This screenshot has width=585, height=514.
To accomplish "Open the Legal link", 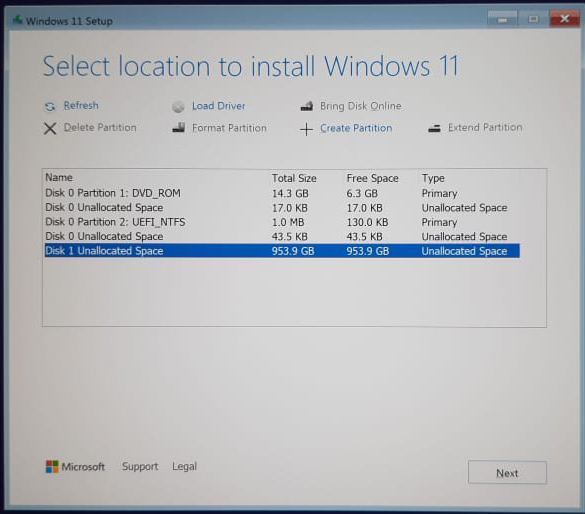I will pyautogui.click(x=184, y=467).
